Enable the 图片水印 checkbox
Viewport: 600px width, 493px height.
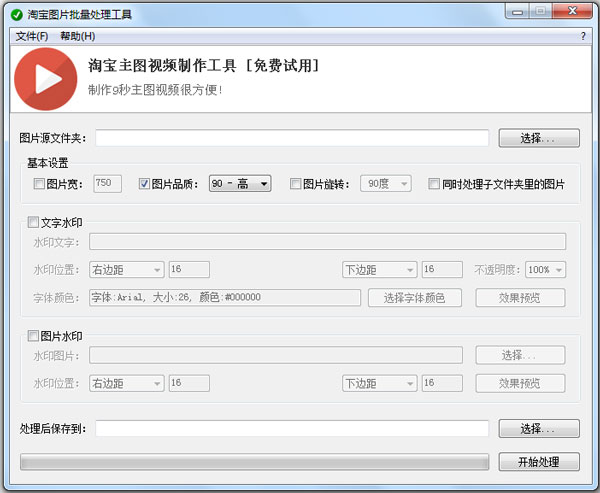[34, 336]
